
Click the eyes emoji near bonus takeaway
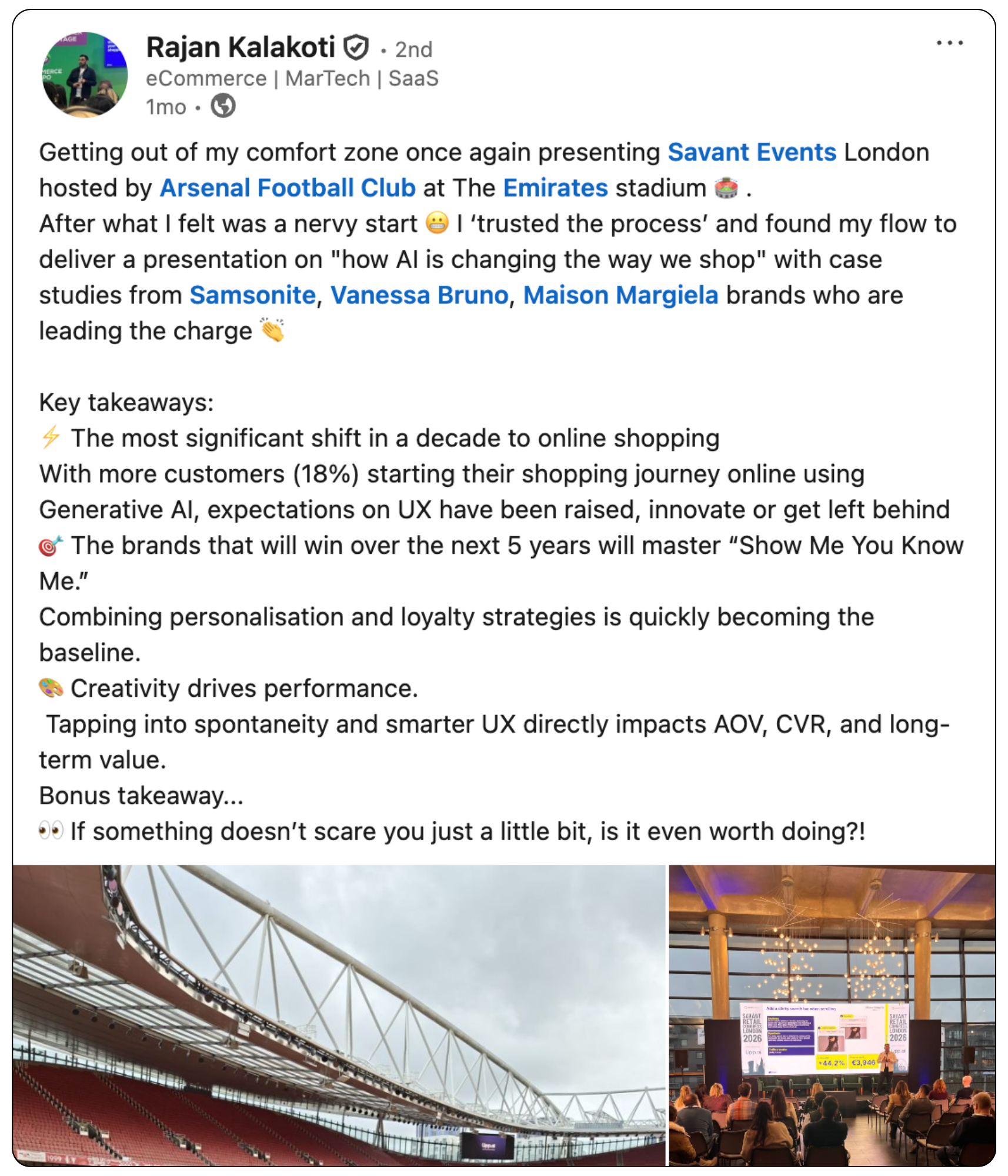[51, 831]
